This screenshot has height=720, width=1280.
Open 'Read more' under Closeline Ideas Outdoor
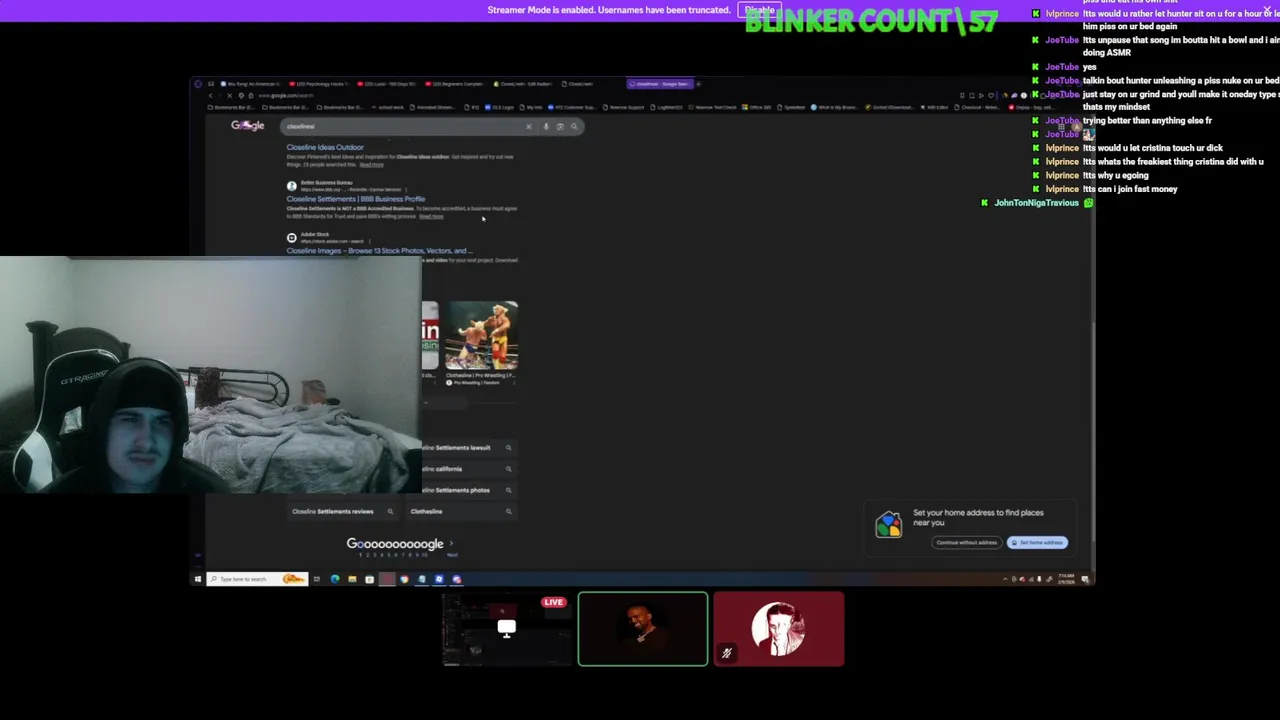pos(371,164)
